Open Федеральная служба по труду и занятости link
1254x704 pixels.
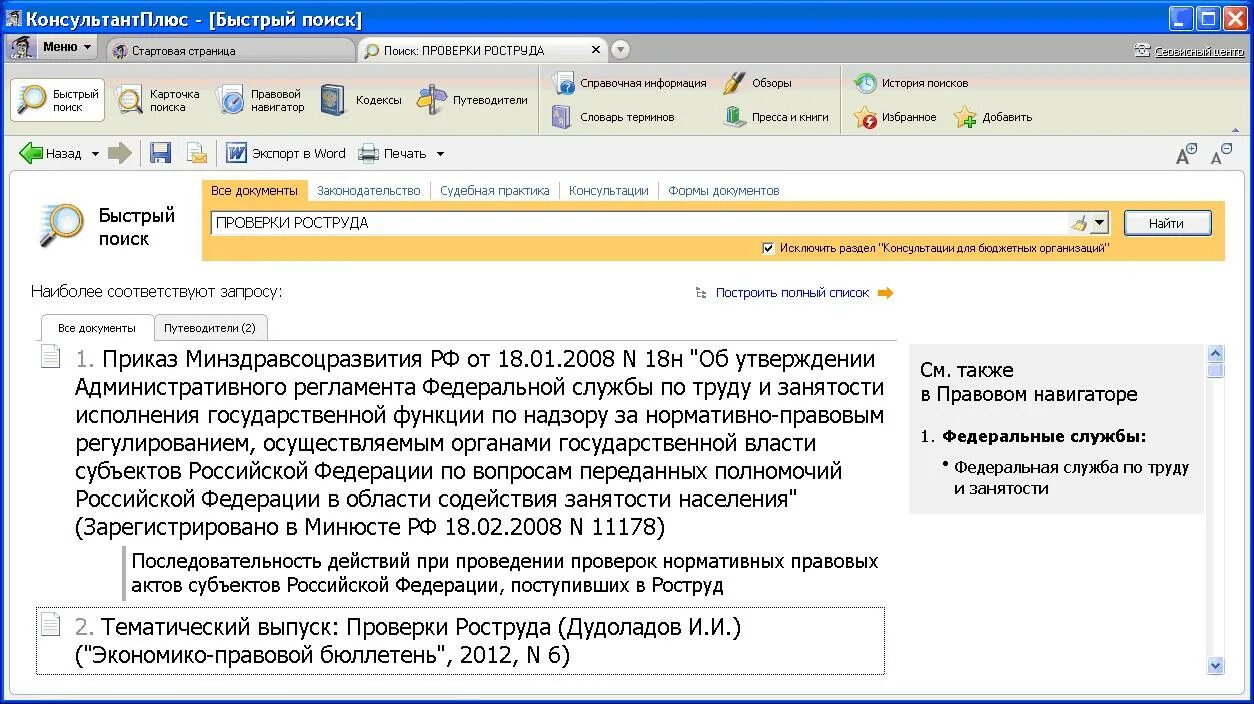coord(1071,478)
